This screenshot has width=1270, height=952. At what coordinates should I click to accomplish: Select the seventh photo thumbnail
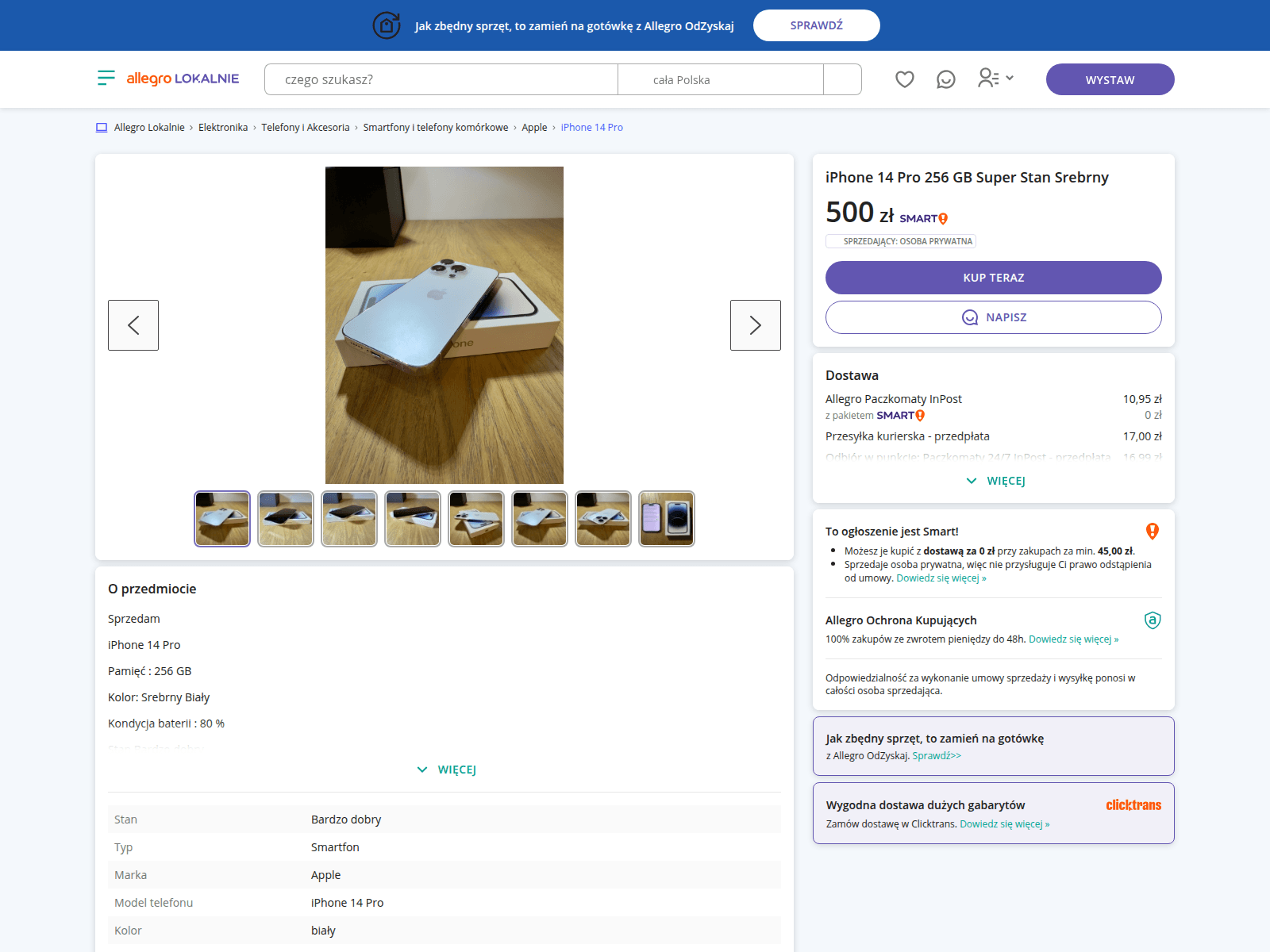coord(603,519)
